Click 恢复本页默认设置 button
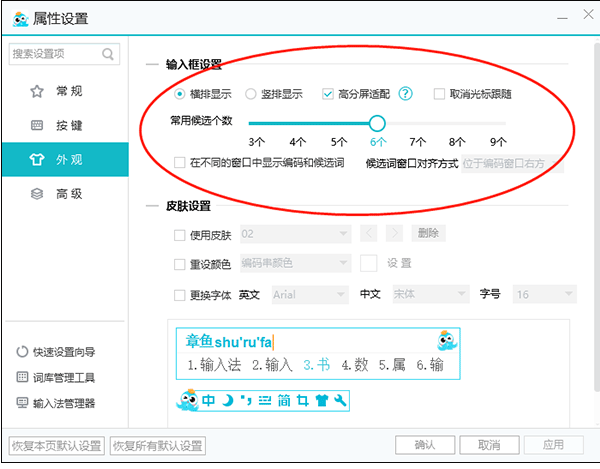The image size is (600, 469). [x=57, y=446]
